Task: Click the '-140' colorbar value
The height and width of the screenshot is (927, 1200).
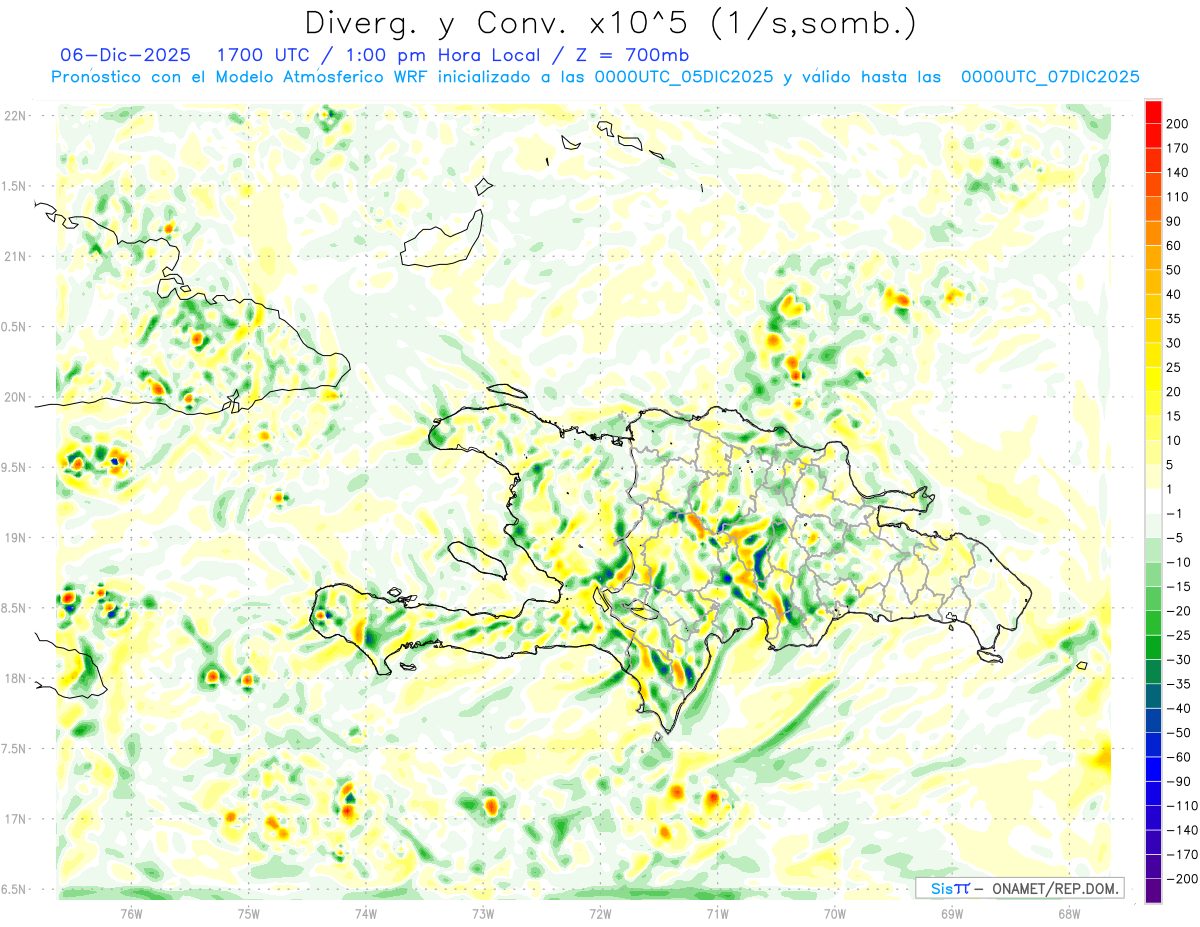Action: coord(1182,830)
